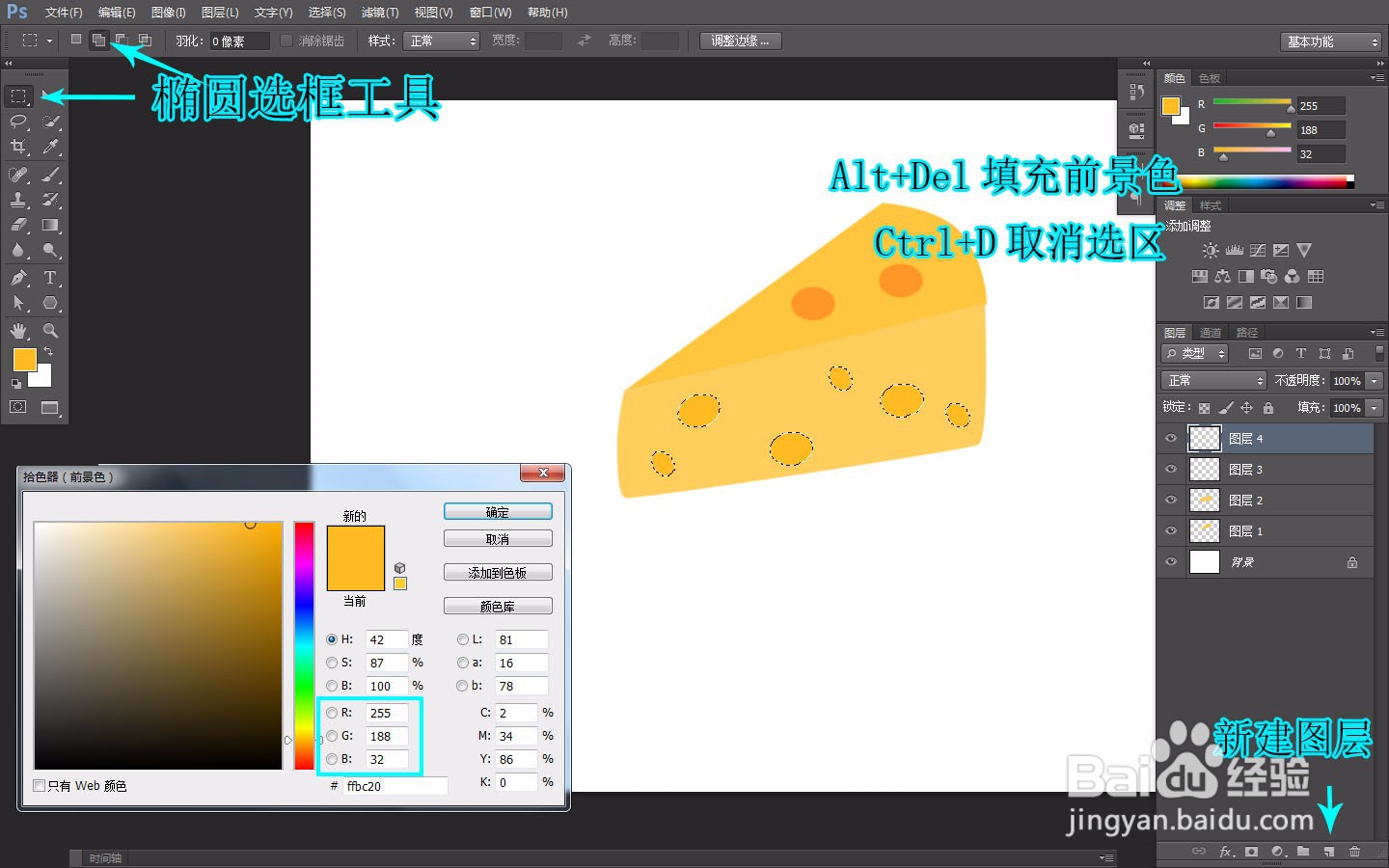Open the 滤镜(T) menu
The image size is (1389, 868).
tap(380, 13)
